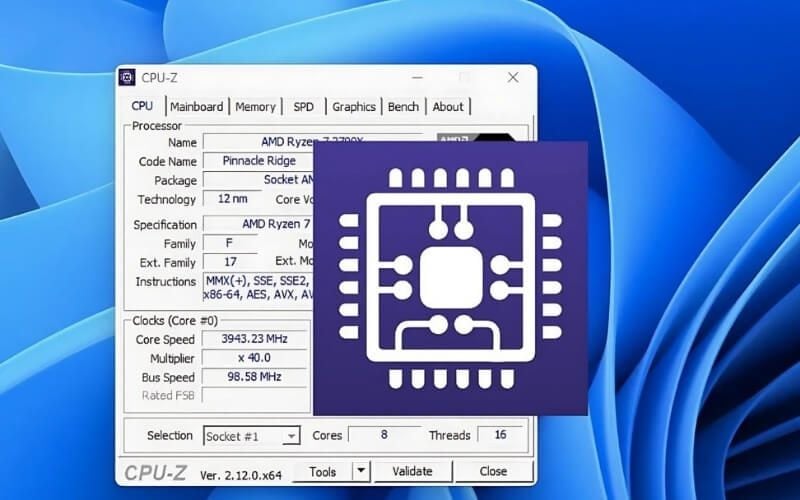Open the Graphics tab

(x=354, y=107)
